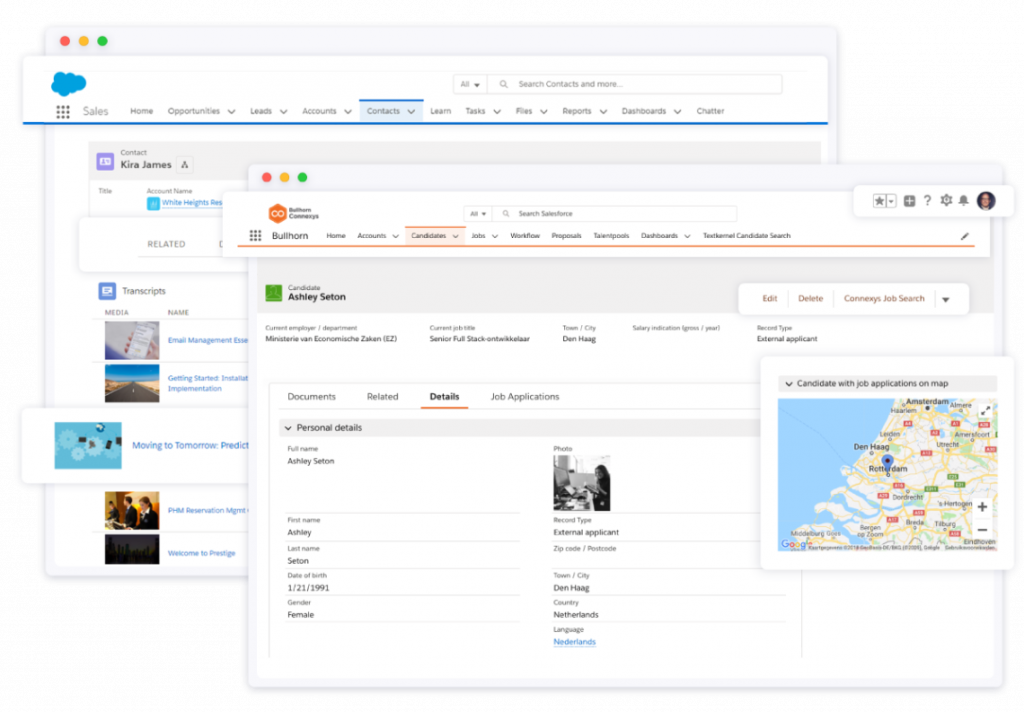Open the Nederlands language link

click(x=574, y=642)
